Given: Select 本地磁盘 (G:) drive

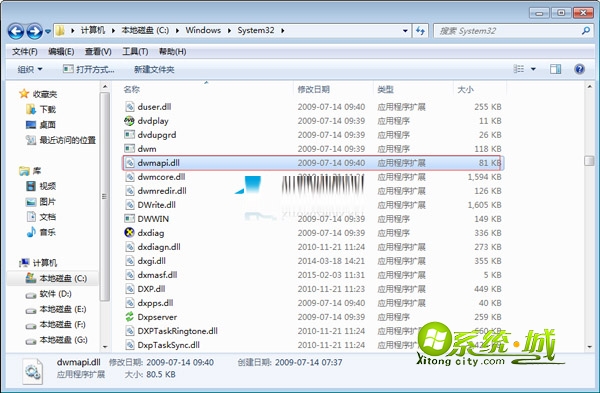Looking at the screenshot, I should tap(56, 340).
